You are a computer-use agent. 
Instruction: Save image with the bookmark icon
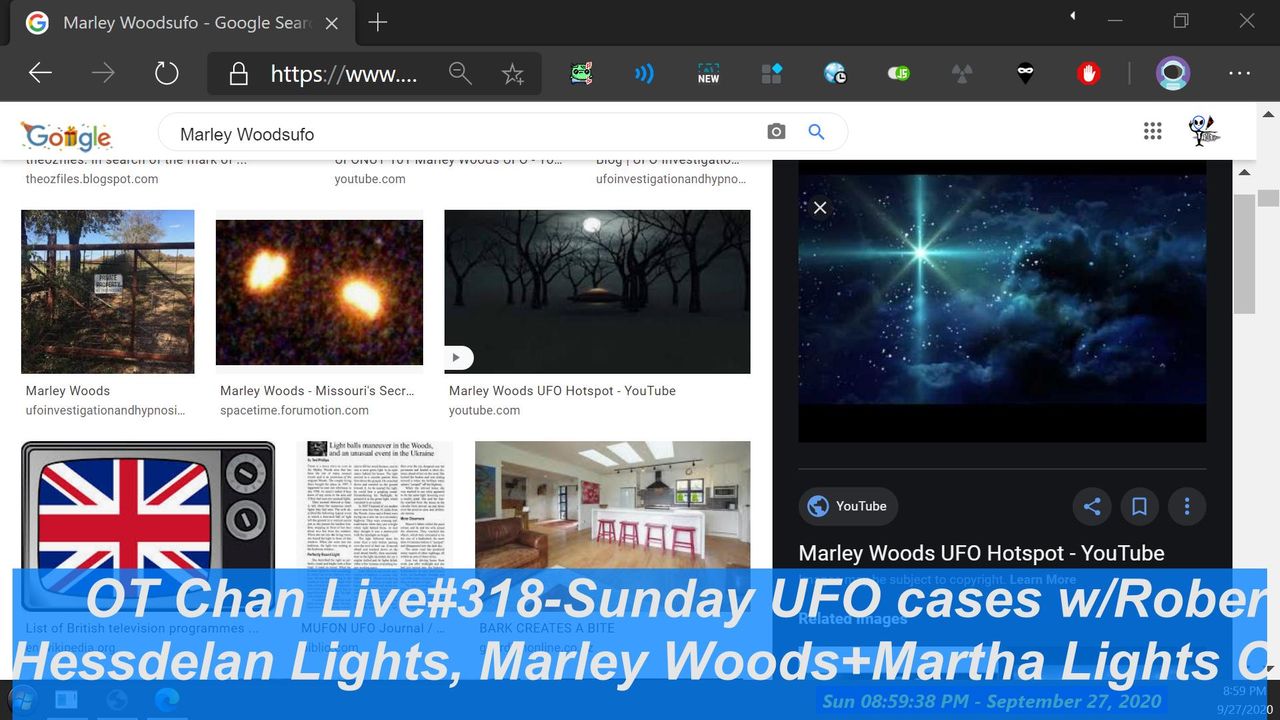click(1139, 507)
